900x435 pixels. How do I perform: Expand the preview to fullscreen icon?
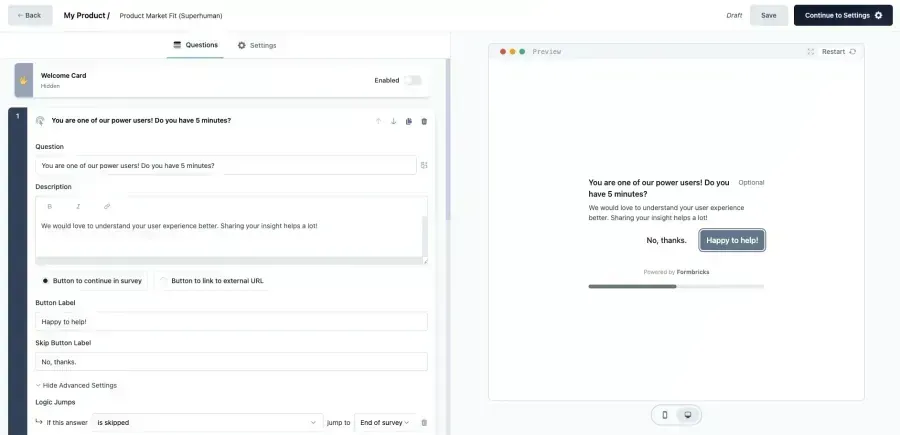coord(810,52)
